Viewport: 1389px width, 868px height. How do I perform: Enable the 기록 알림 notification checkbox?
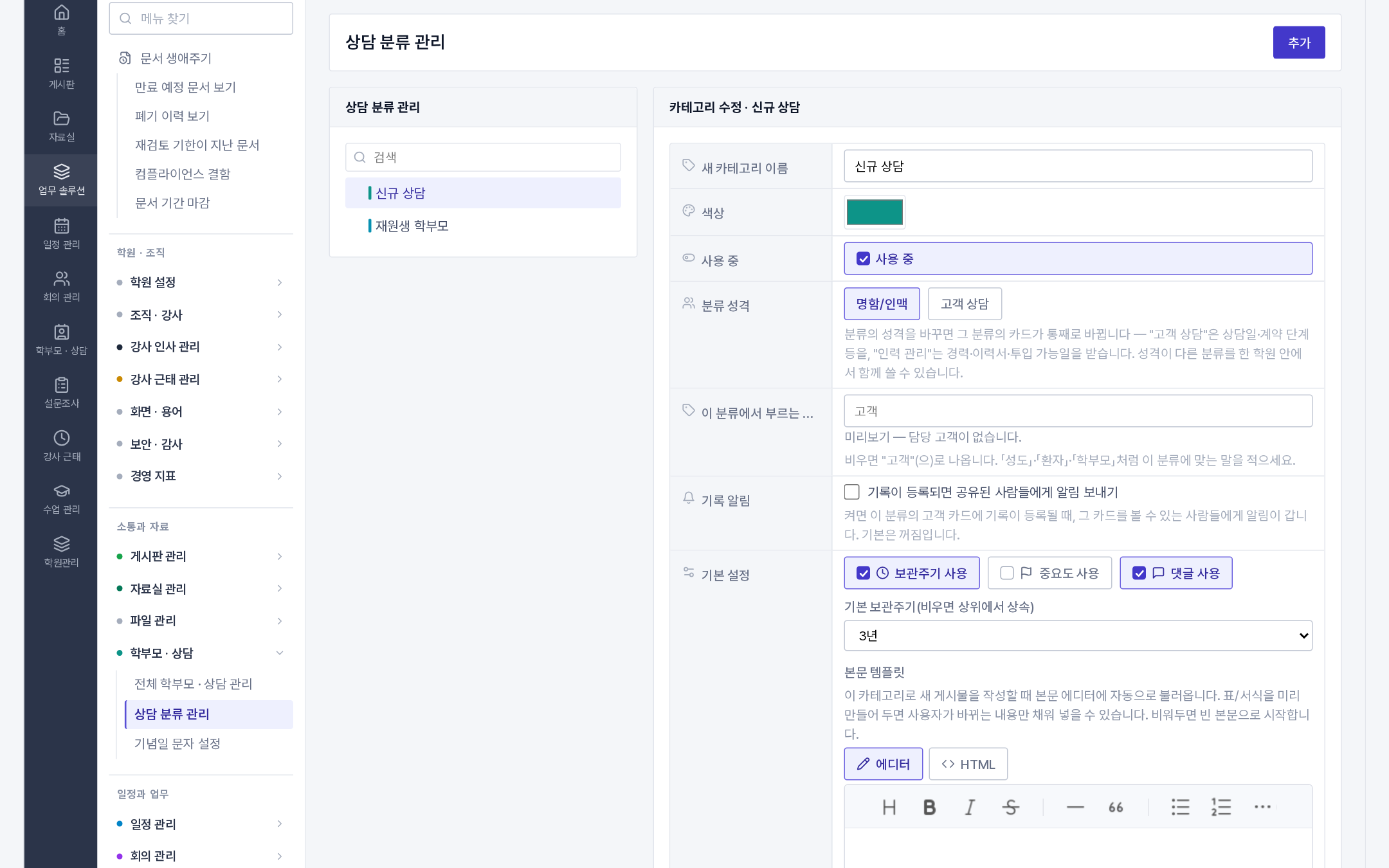(851, 492)
